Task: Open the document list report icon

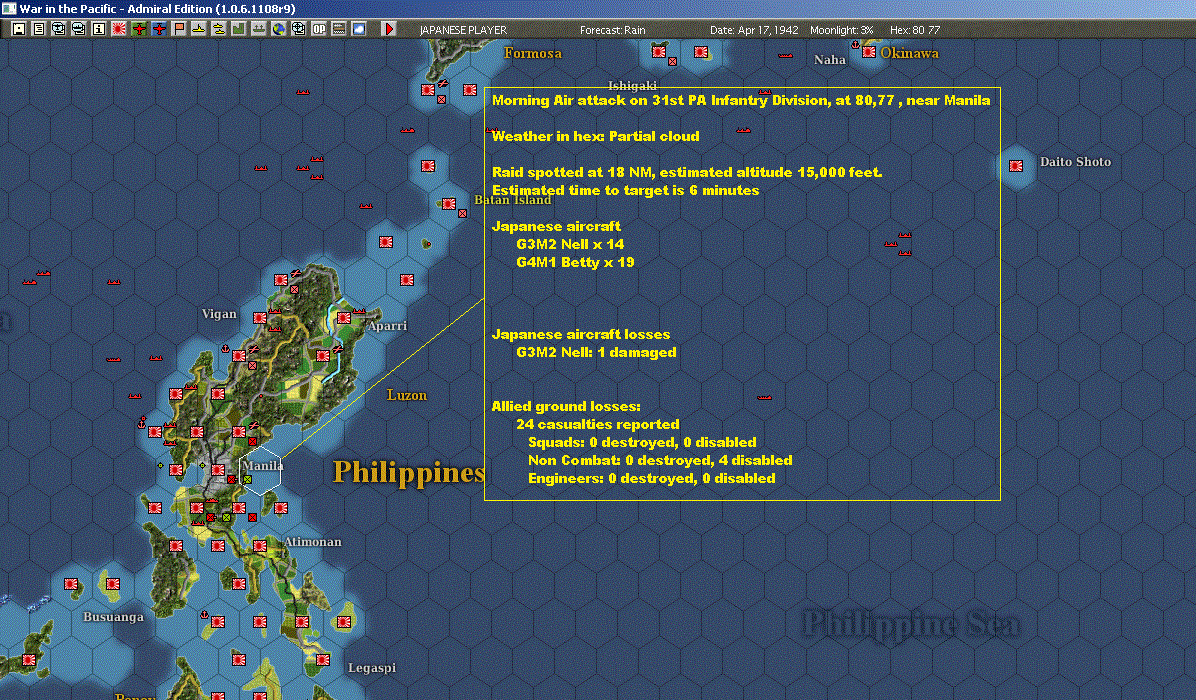Action: tap(39, 29)
